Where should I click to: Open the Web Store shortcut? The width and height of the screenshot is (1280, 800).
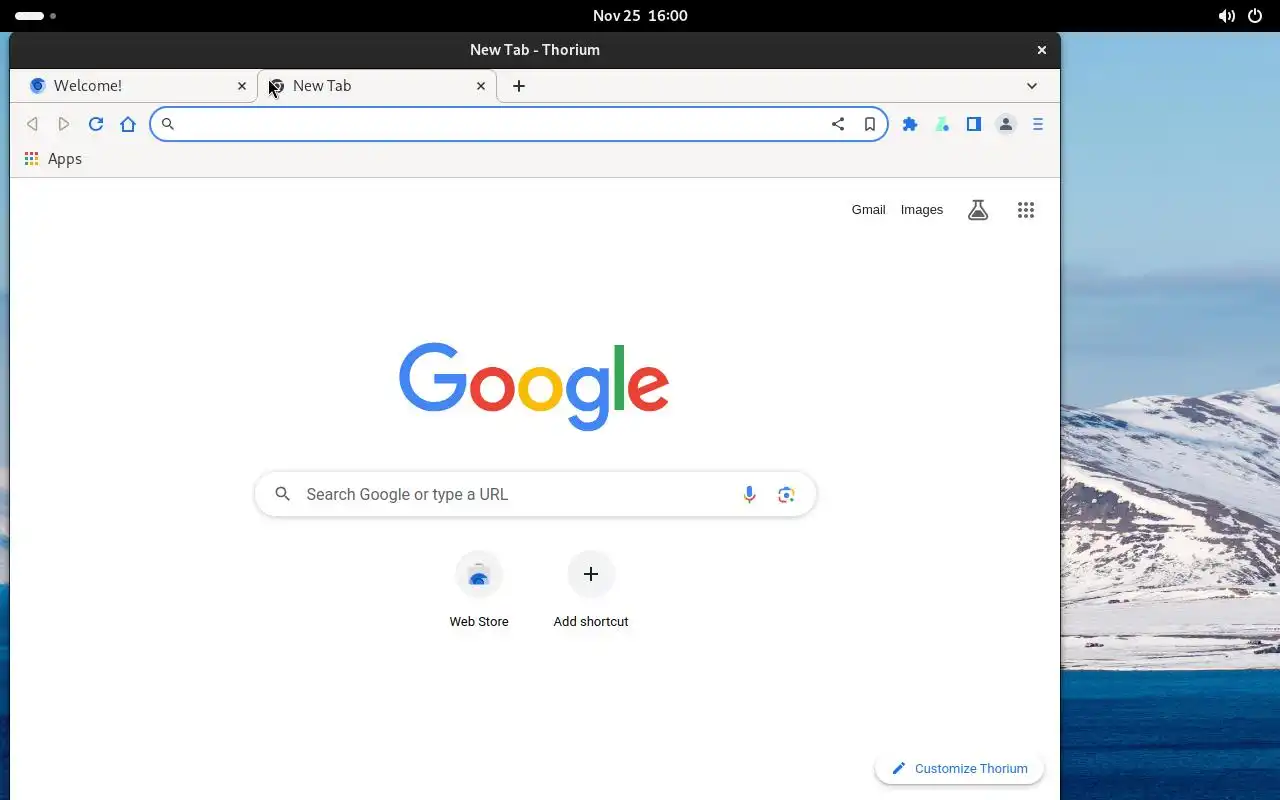pyautogui.click(x=479, y=590)
